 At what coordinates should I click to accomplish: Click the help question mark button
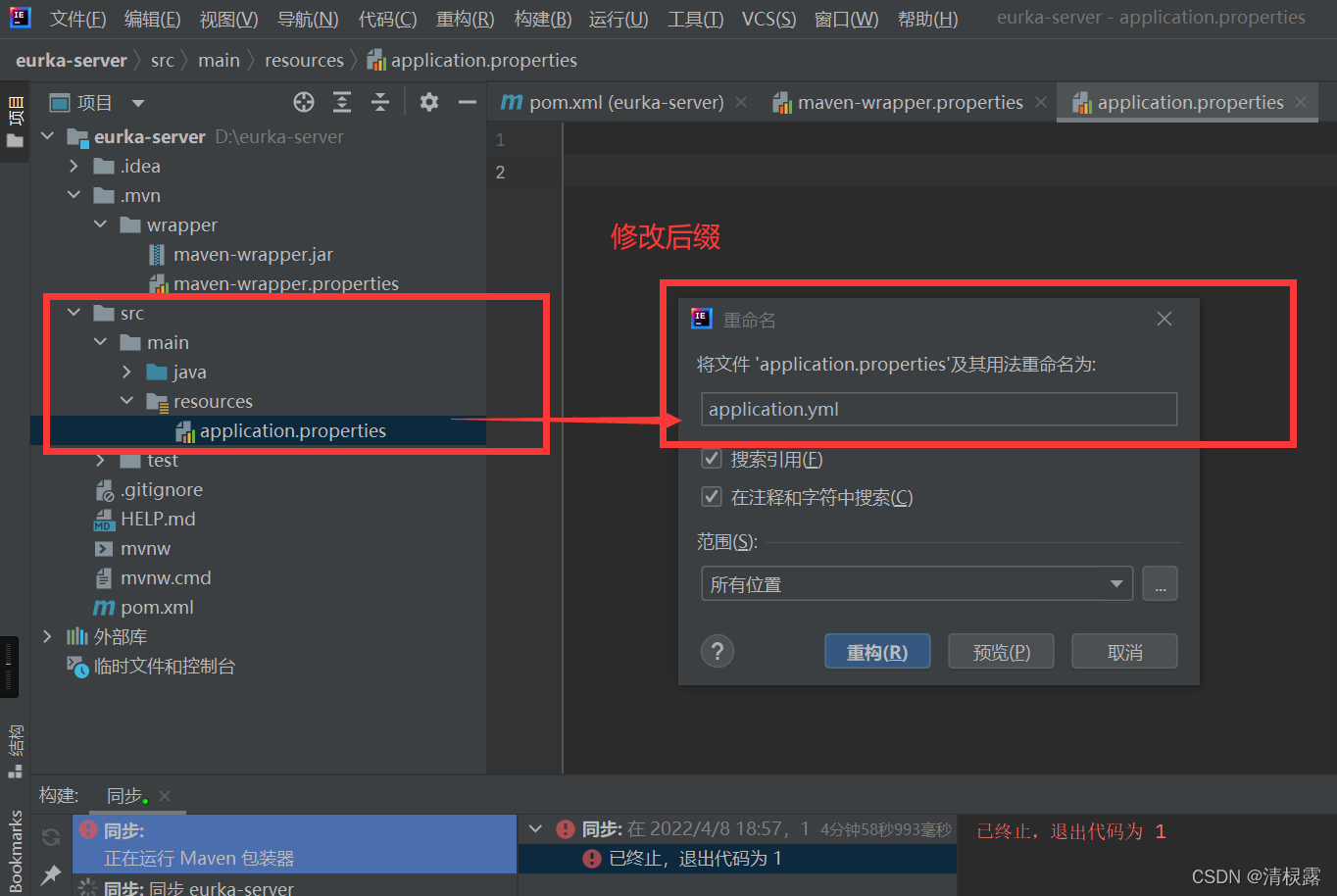718,651
